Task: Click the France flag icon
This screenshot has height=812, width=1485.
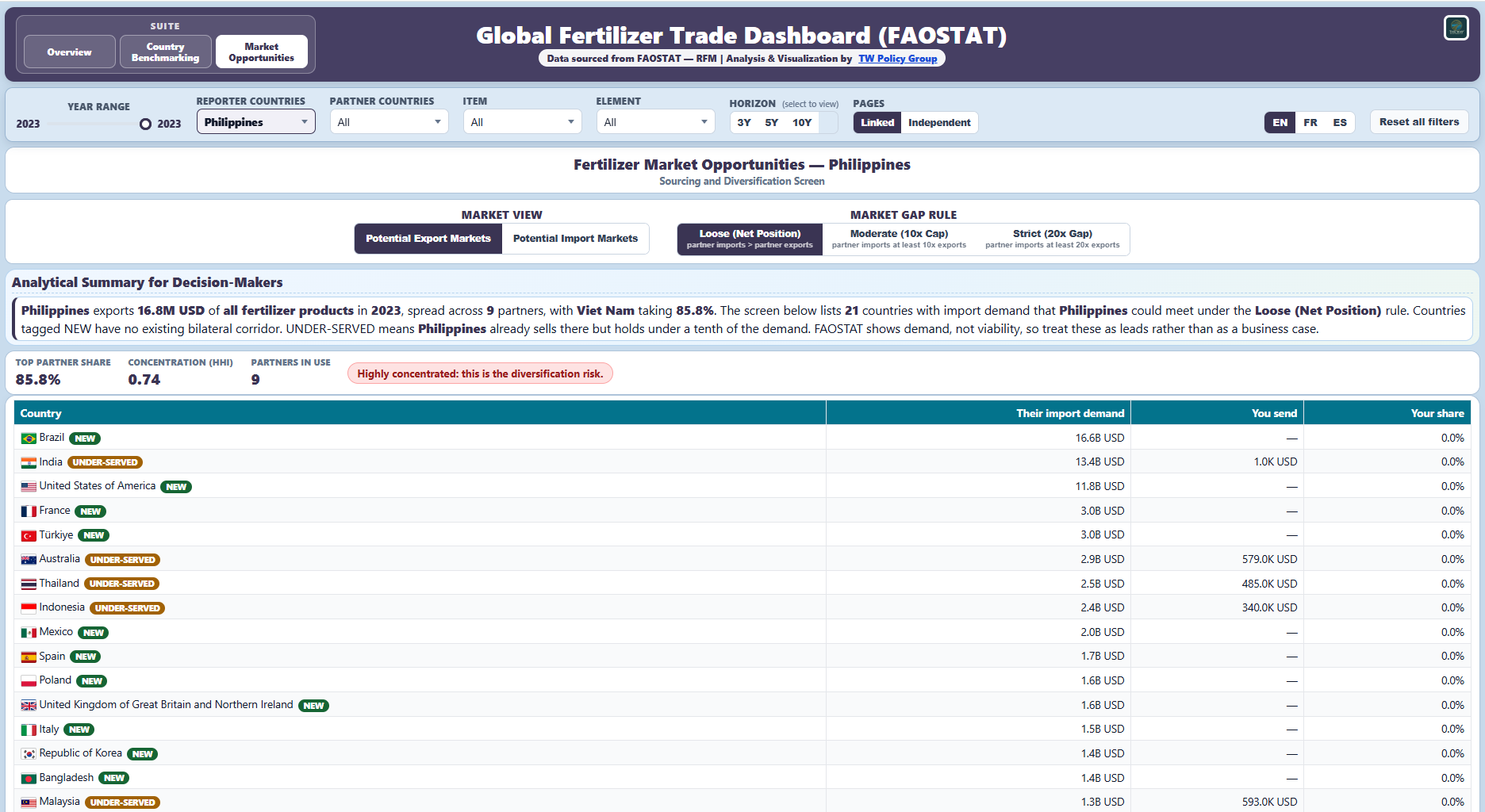Action: 29,511
